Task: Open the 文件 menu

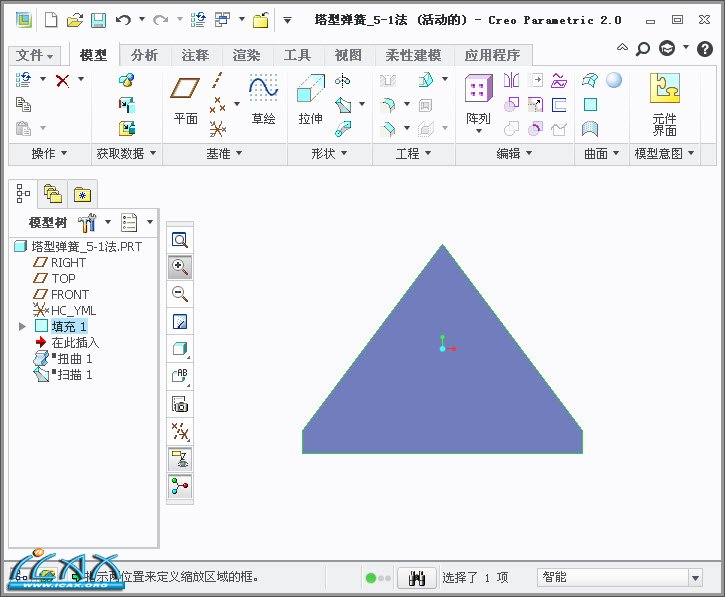Action: (34, 55)
